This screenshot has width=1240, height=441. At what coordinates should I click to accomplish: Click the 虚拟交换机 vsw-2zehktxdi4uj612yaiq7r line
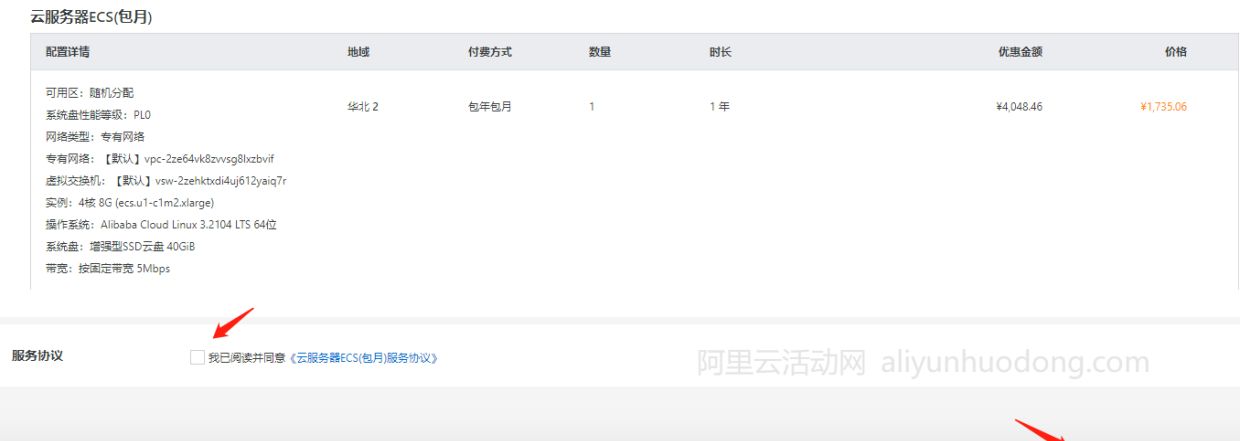tap(166, 180)
